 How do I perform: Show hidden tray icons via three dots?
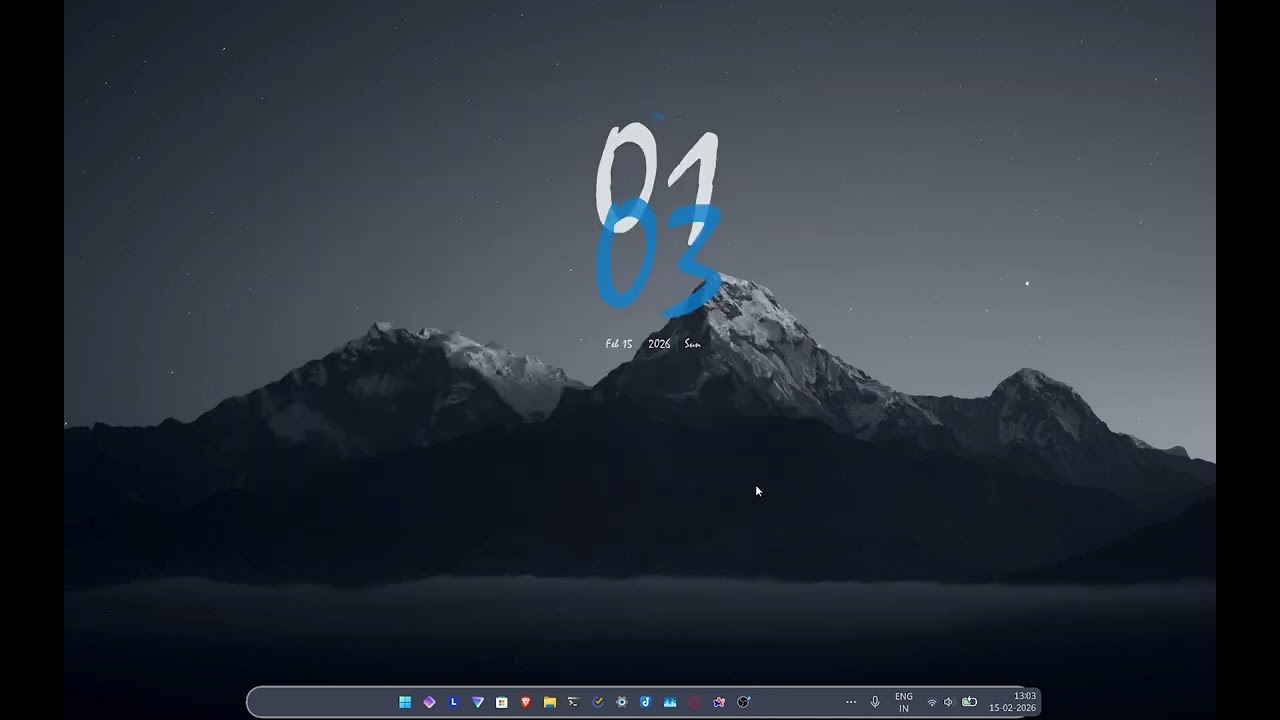tap(851, 702)
